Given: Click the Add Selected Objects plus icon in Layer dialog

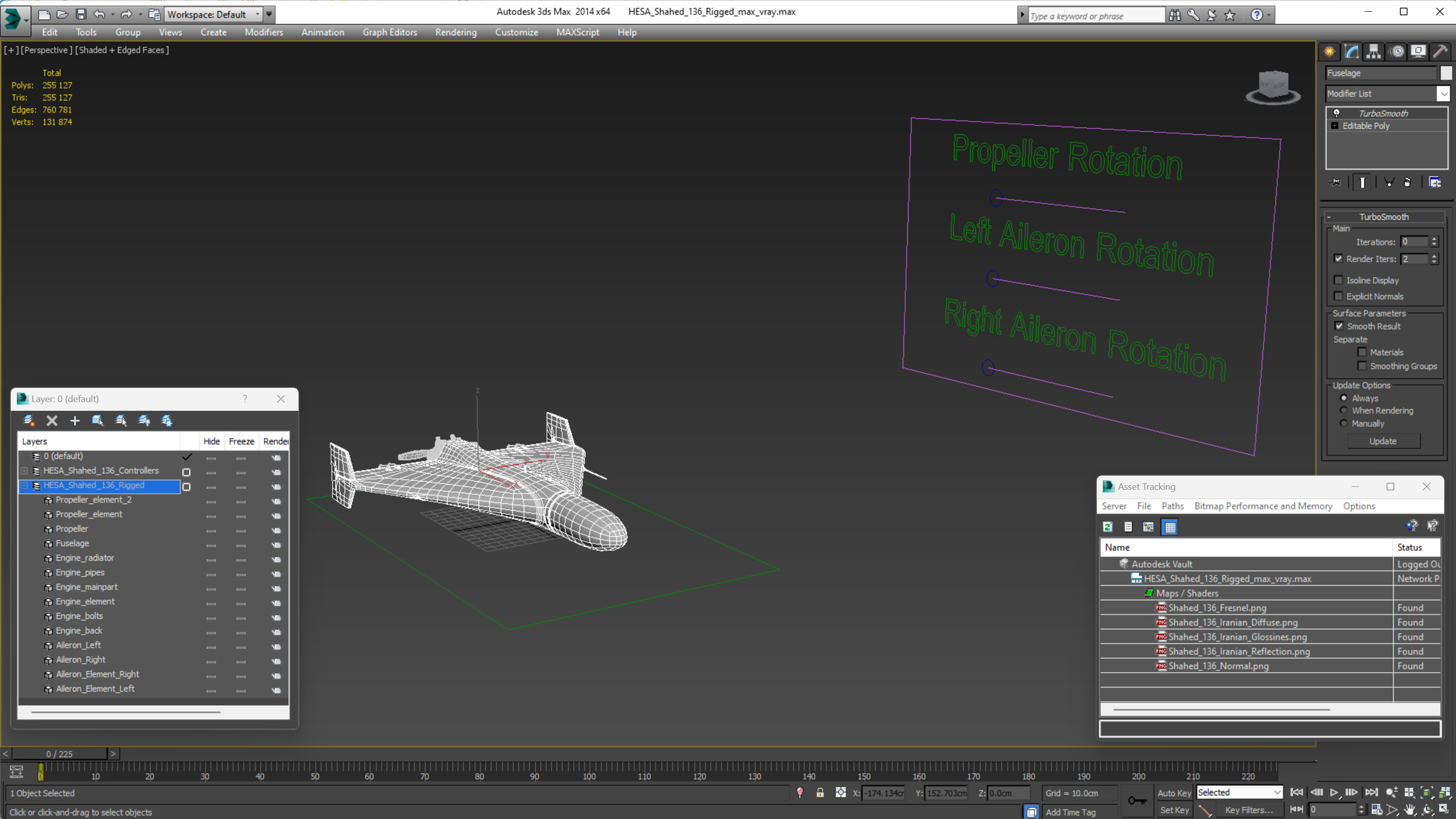Looking at the screenshot, I should click(x=75, y=420).
